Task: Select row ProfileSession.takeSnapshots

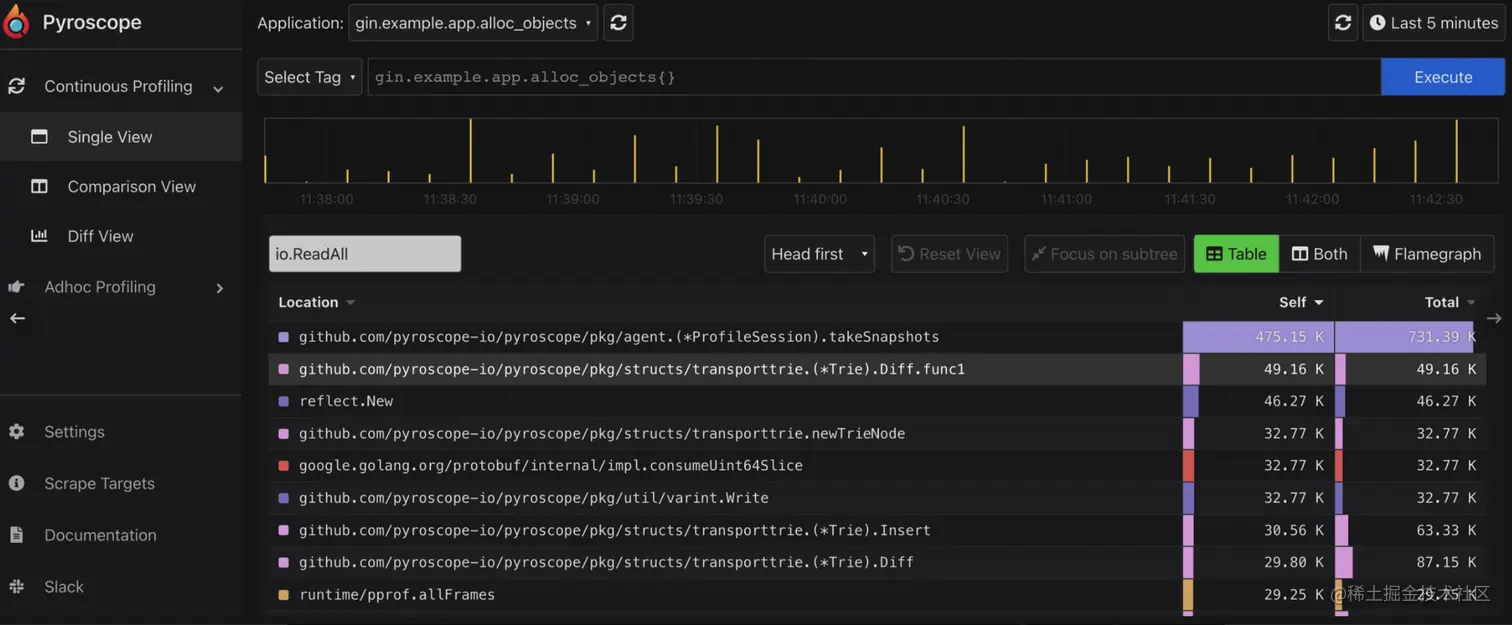Action: pos(876,337)
